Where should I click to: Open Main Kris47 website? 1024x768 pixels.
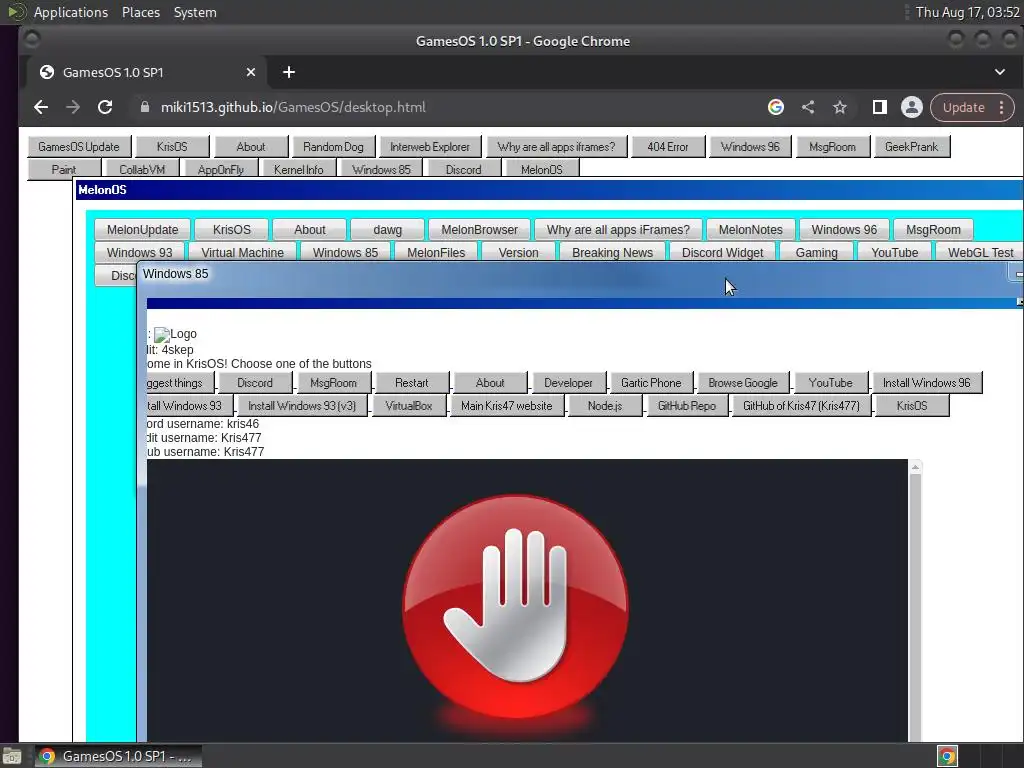click(506, 406)
